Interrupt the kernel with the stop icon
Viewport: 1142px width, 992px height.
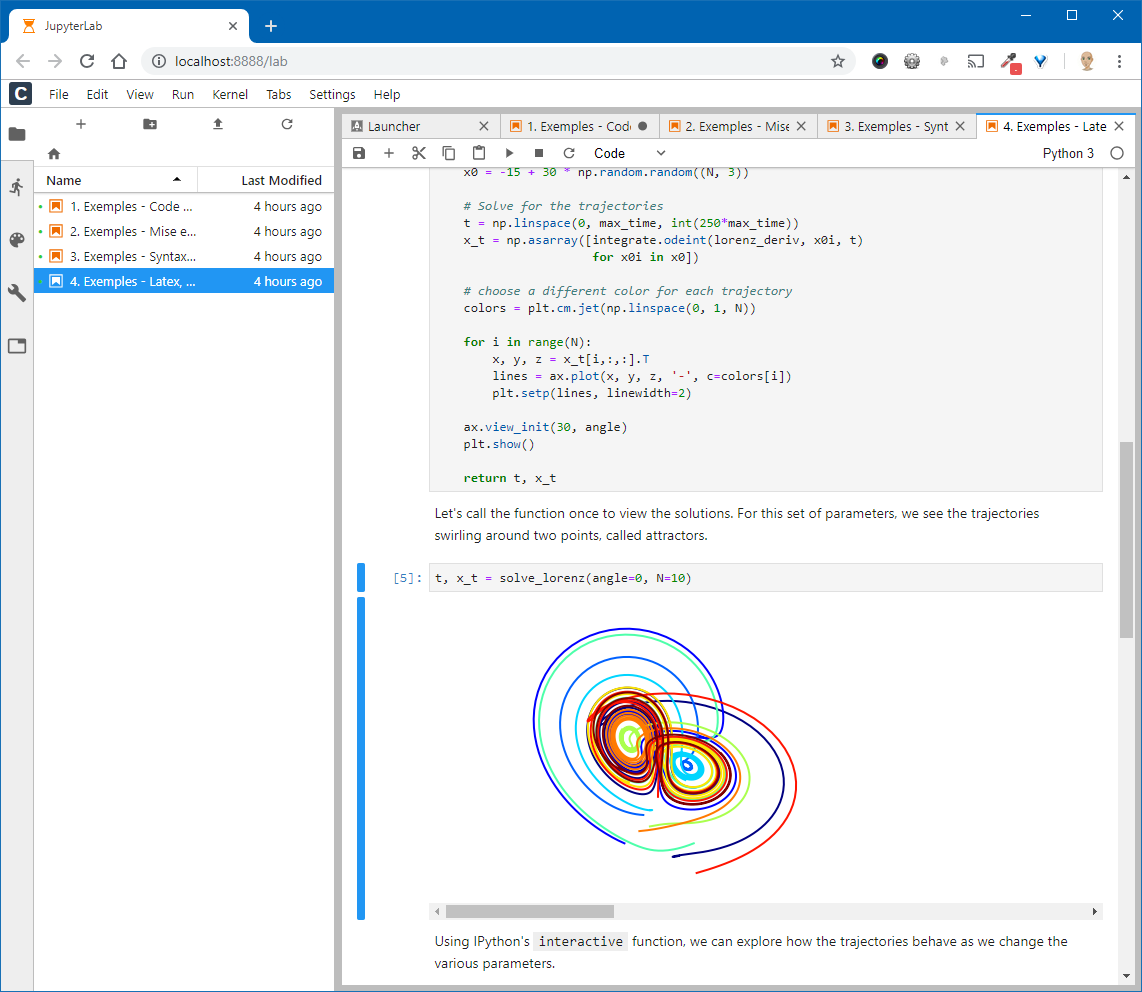click(x=539, y=153)
